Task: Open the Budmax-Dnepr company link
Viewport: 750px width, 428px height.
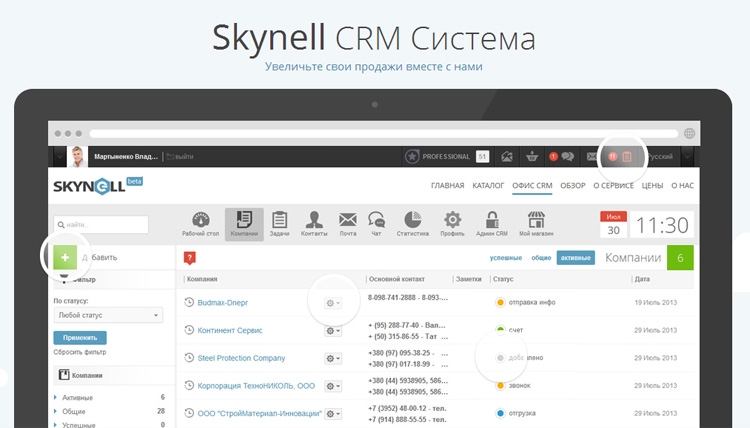Action: (x=222, y=303)
